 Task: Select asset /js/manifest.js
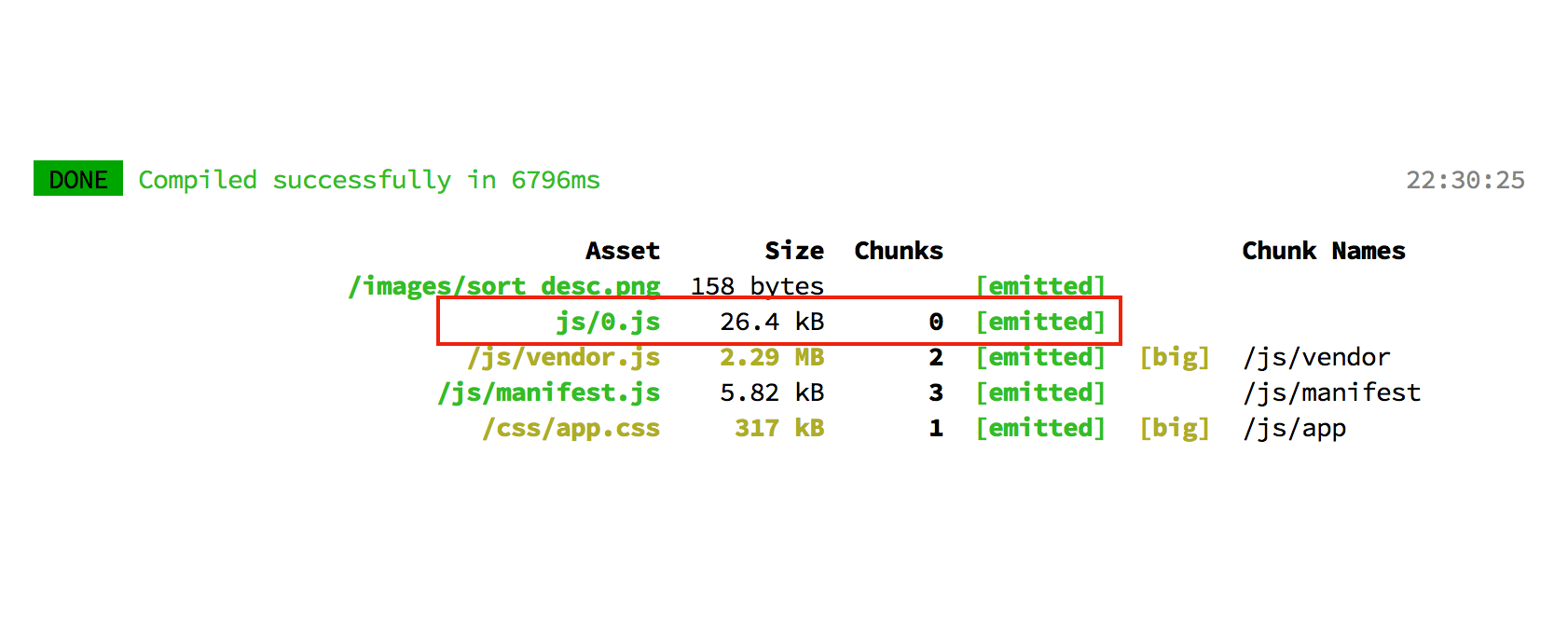tap(549, 392)
